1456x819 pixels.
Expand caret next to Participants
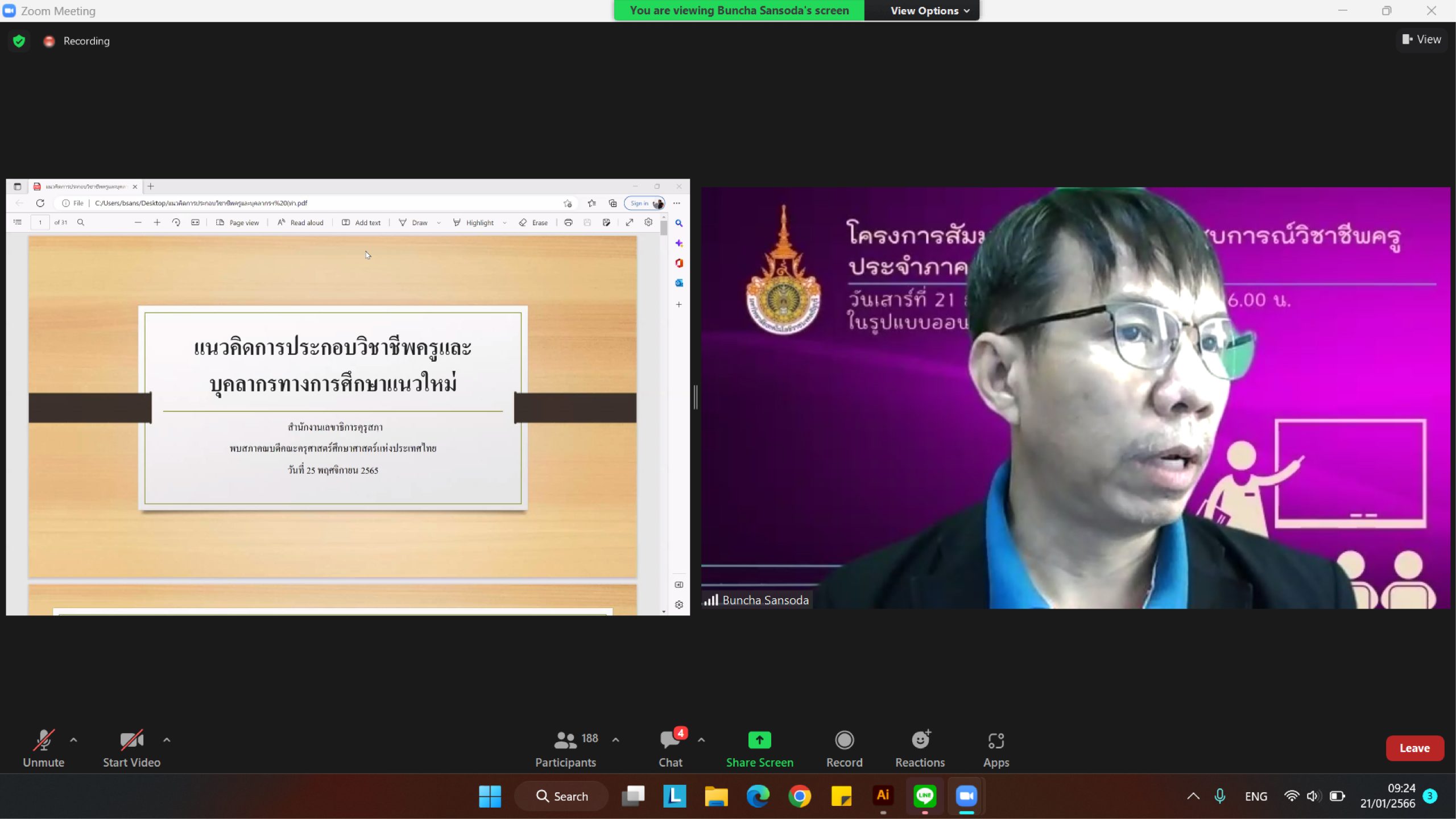(615, 739)
